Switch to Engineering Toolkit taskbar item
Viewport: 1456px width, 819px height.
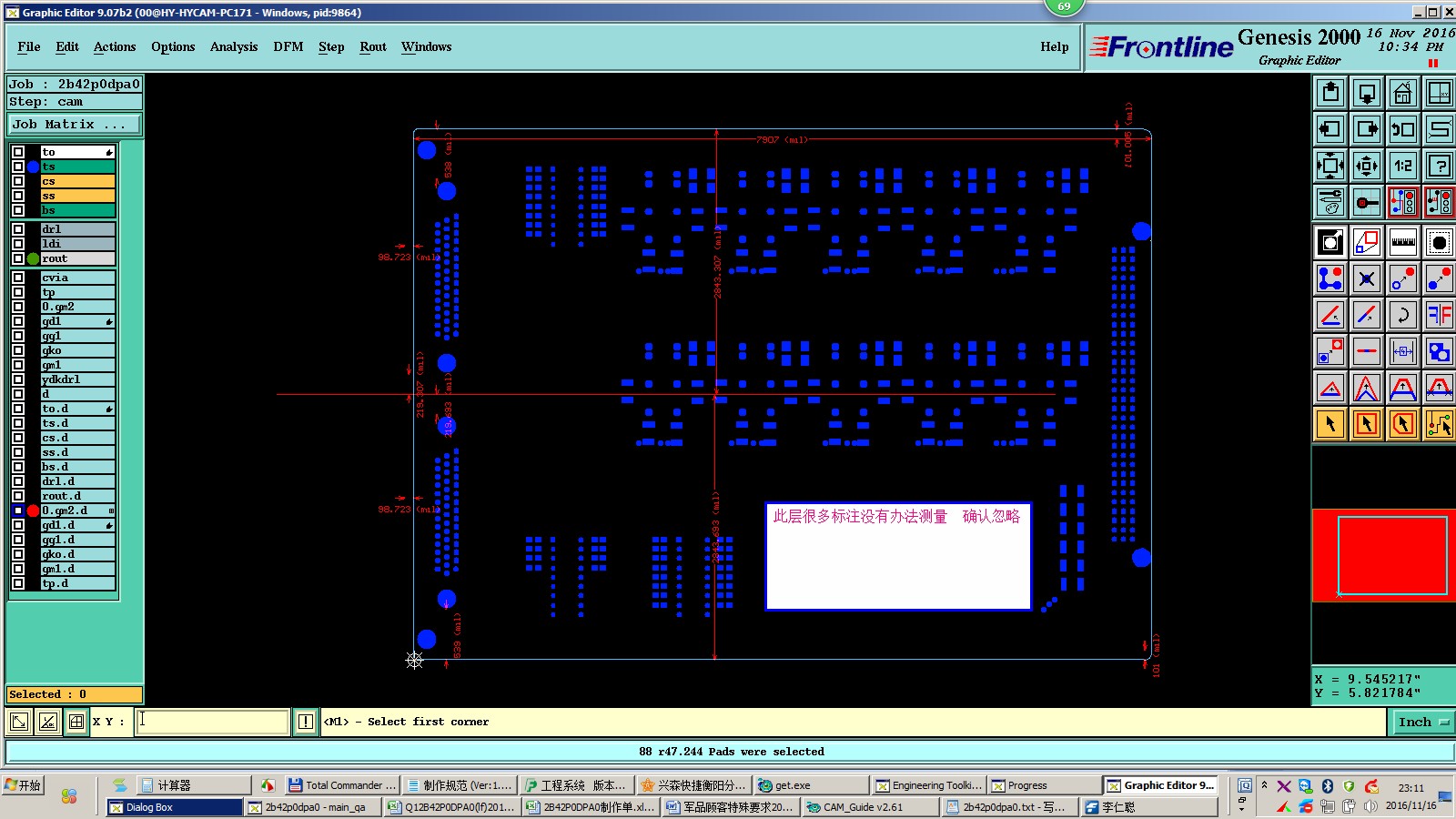coord(930,785)
